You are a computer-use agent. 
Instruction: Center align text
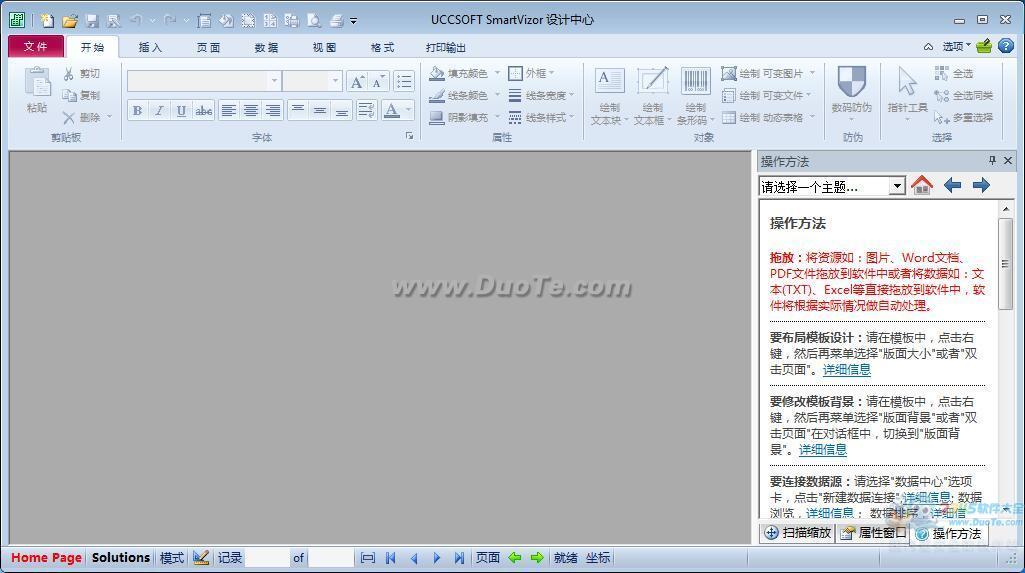(x=250, y=110)
